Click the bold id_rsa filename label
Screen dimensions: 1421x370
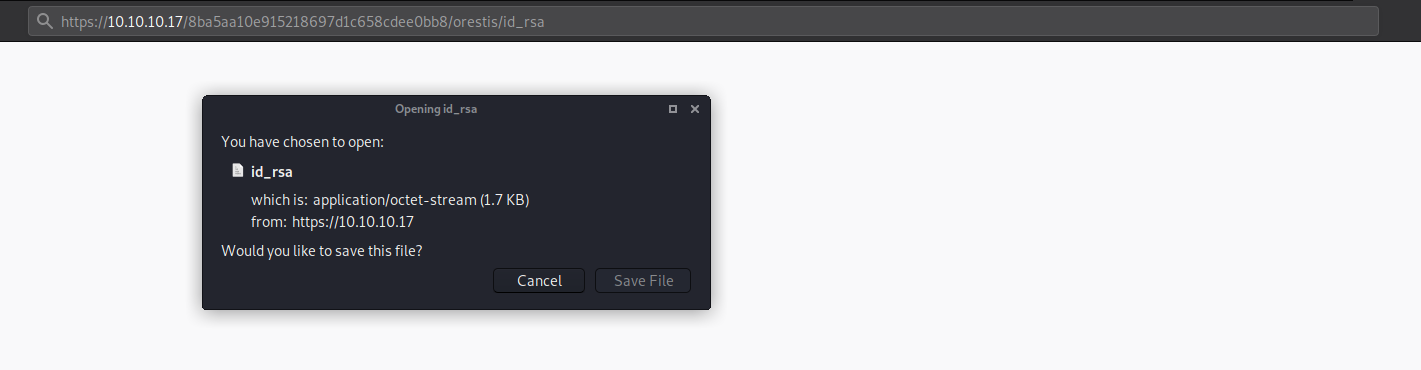point(272,172)
